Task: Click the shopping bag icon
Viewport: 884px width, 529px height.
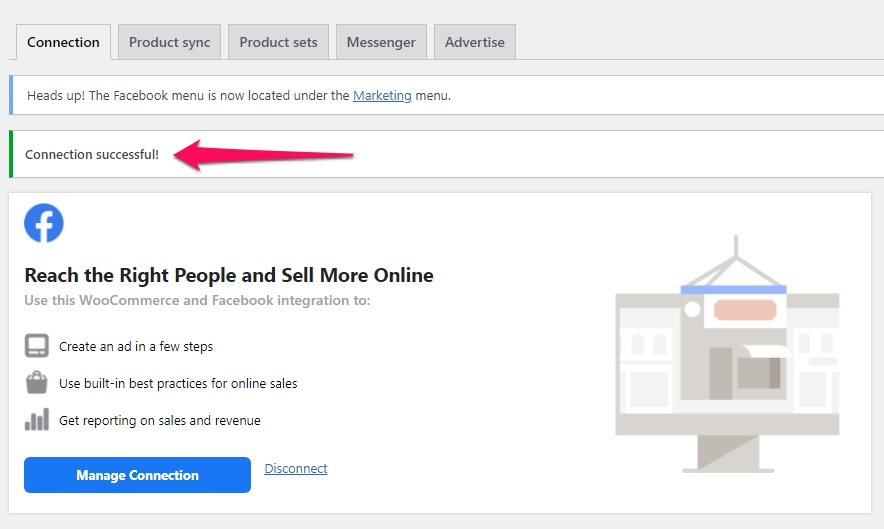Action: click(37, 382)
